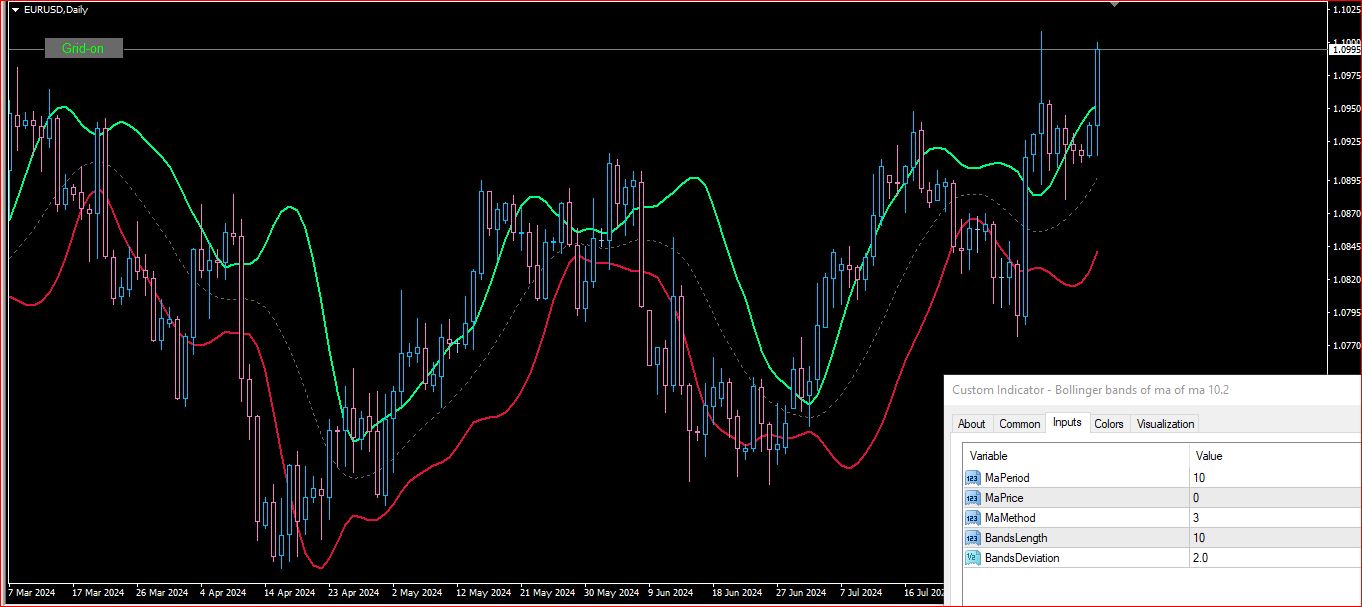The height and width of the screenshot is (607, 1362).
Task: Open the EURUSD,Daily chart dropdown arrow
Action: coord(15,10)
